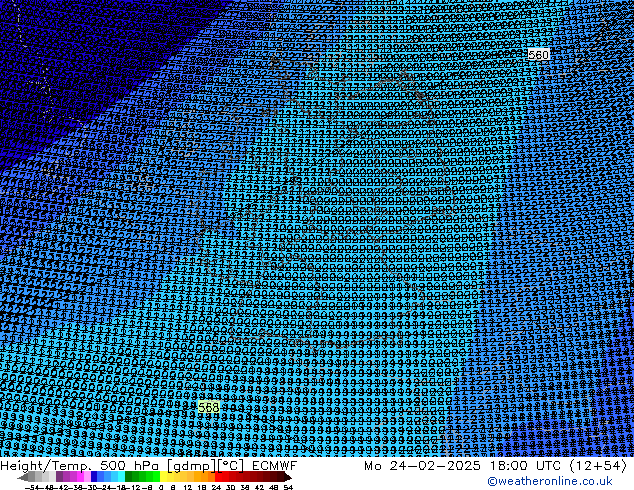Click the bright red 24 degree legend swatch
The height and width of the screenshot is (490, 634).
click(218, 477)
